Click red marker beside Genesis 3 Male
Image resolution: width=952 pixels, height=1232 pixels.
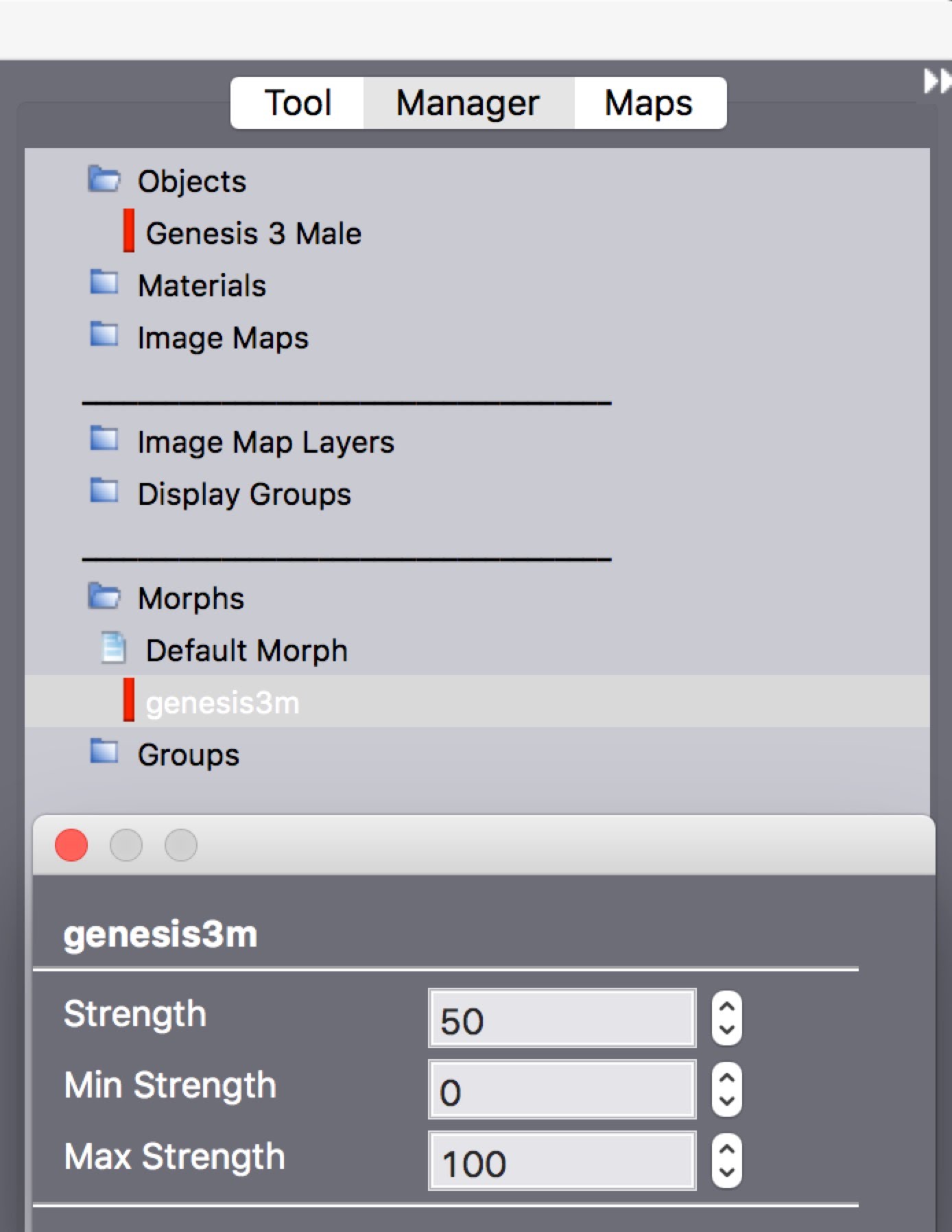128,231
